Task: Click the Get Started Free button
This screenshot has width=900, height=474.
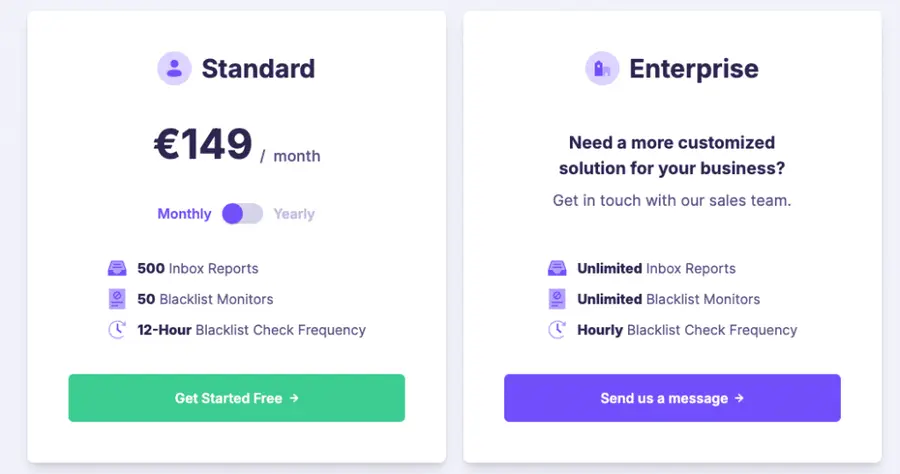Action: (236, 398)
